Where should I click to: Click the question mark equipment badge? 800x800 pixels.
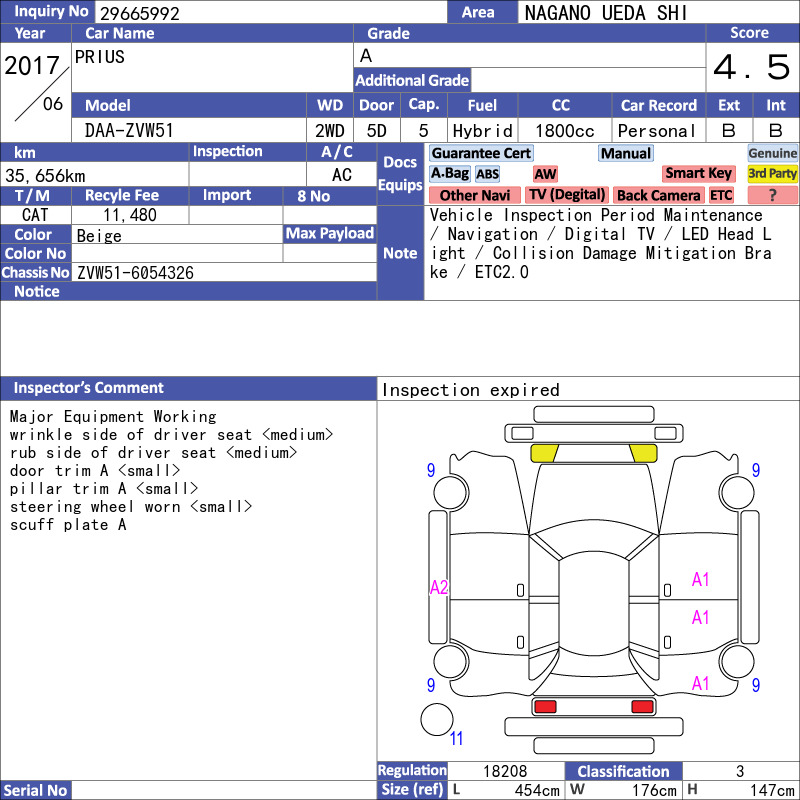[x=773, y=196]
